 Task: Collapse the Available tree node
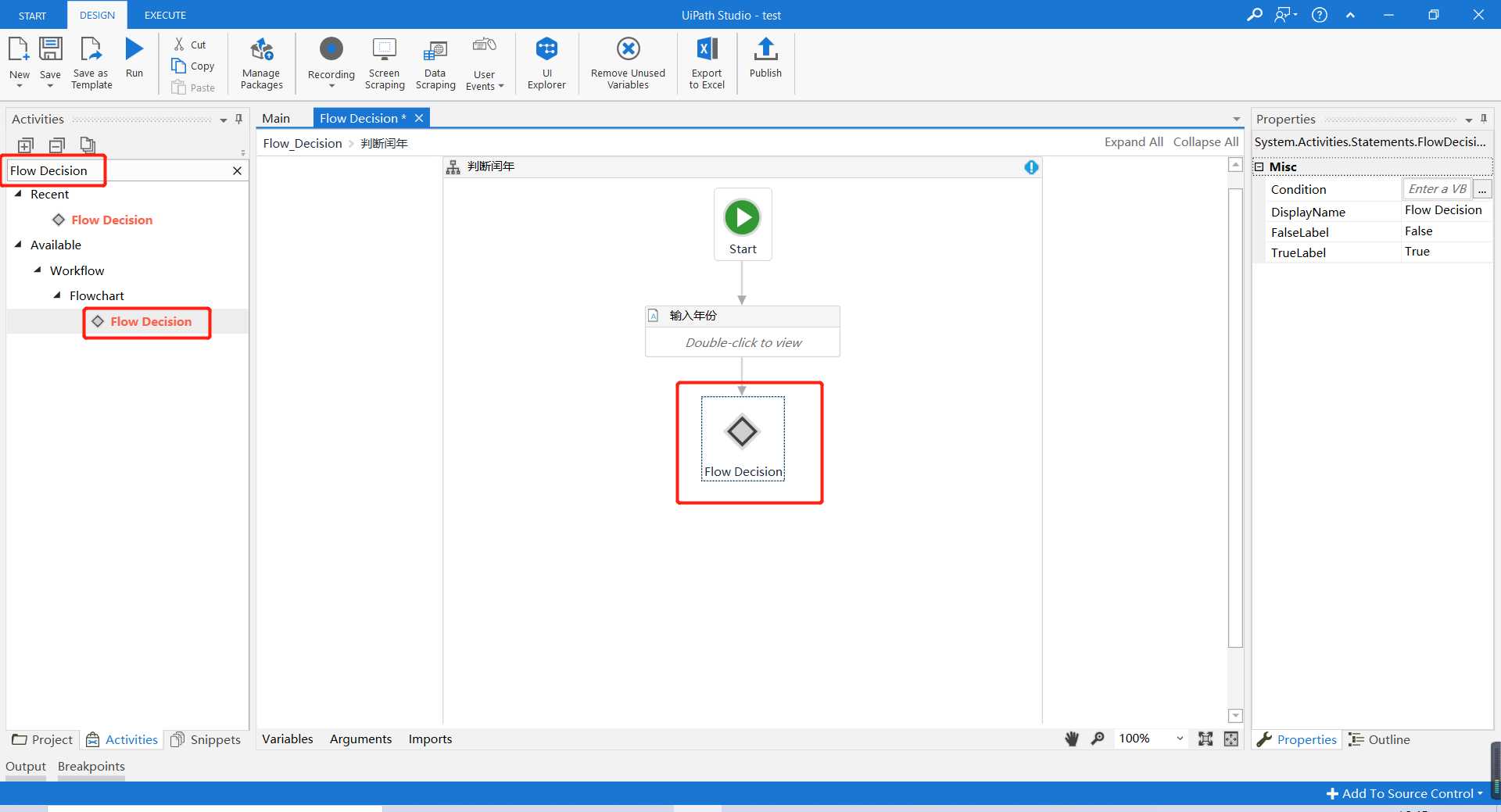point(19,245)
